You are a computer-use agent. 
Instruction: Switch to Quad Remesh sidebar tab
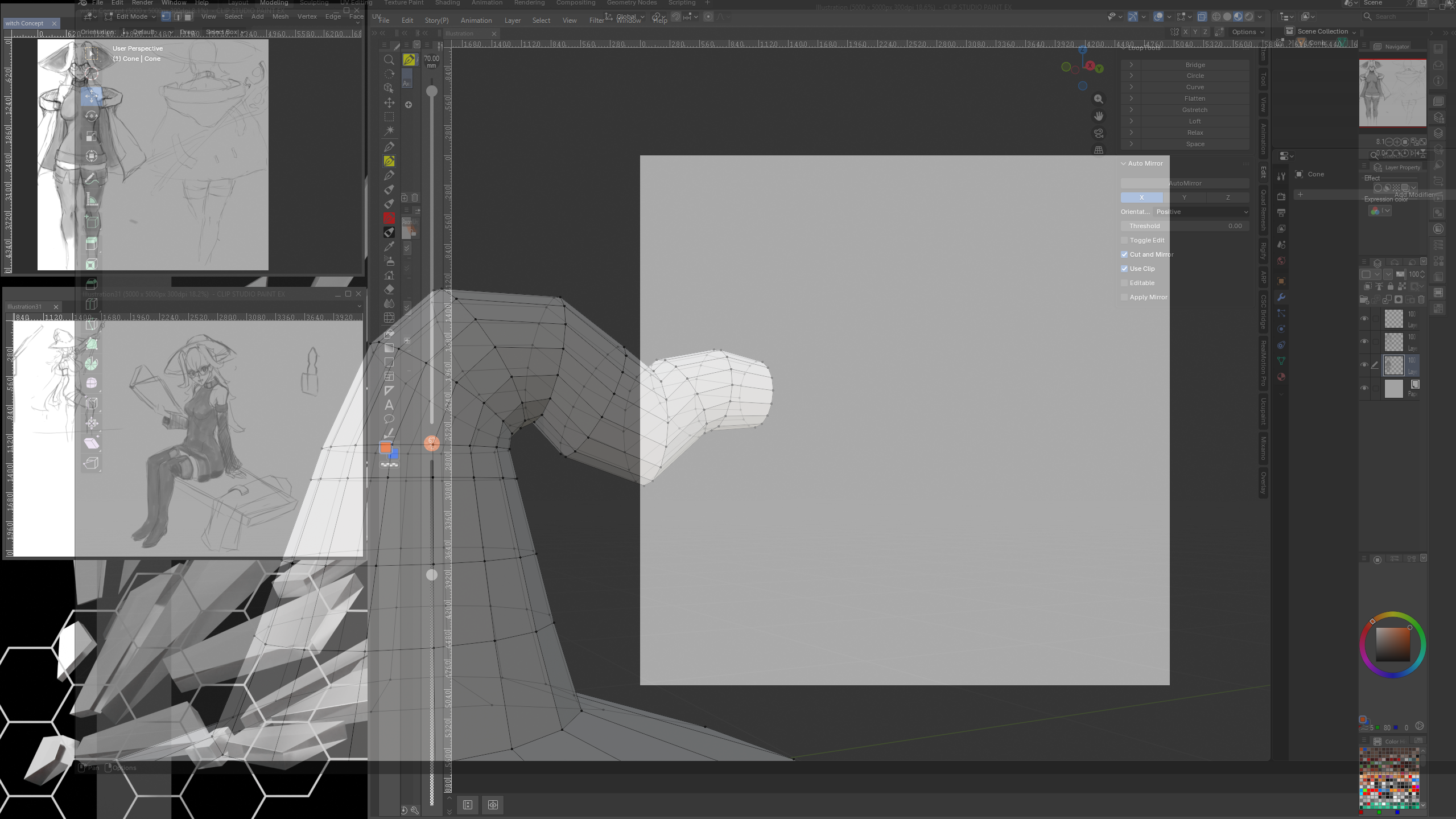[x=1263, y=209]
